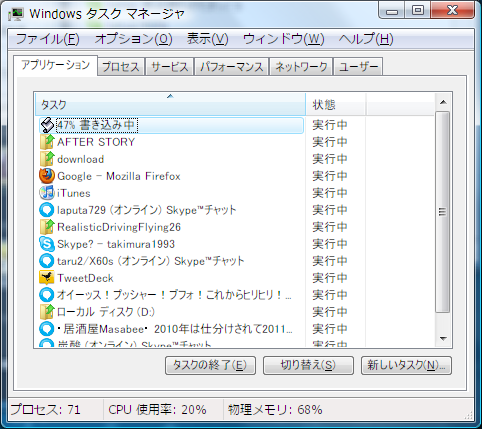
Task: Select the アプリケーション tab
Action: pos(56,65)
